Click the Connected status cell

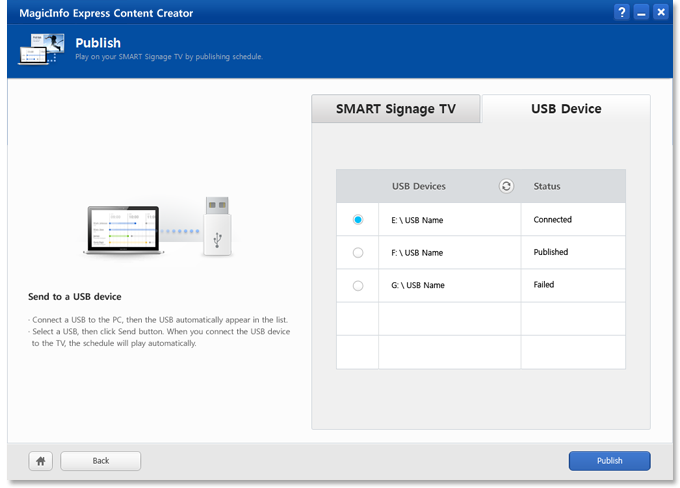point(573,219)
